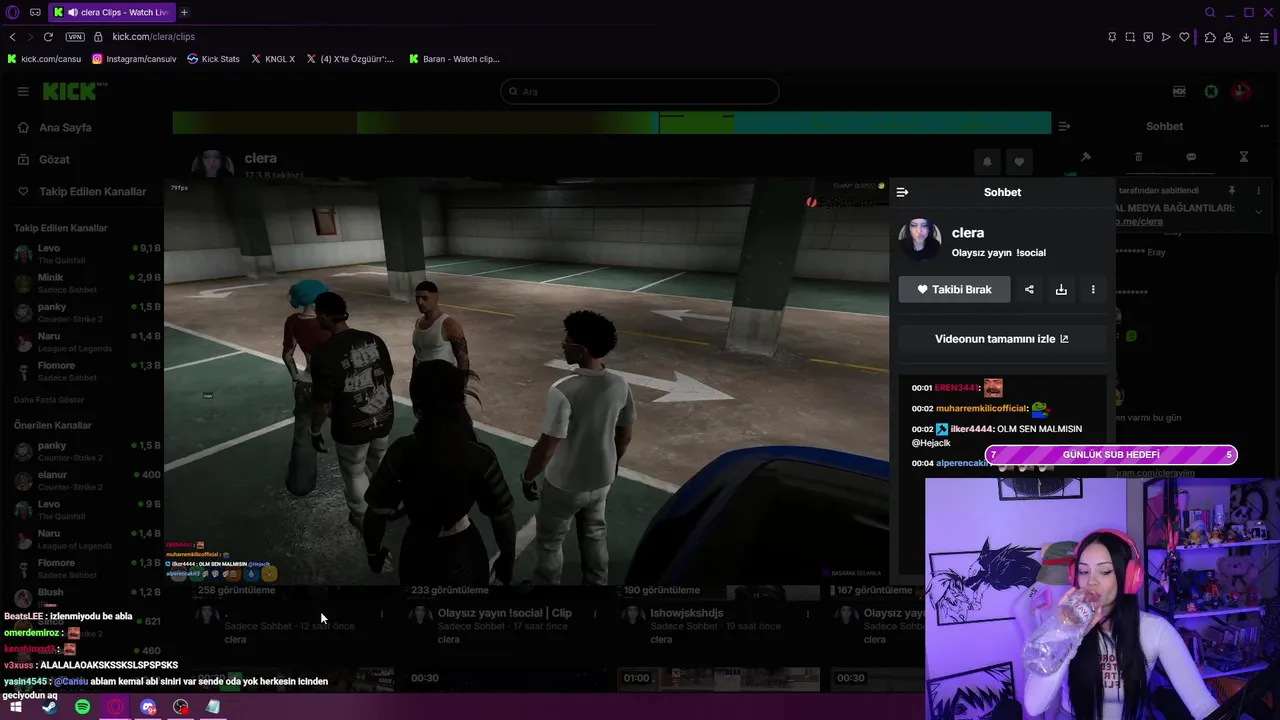The height and width of the screenshot is (720, 1280).
Task: Open the browser extensions cube icon
Action: pos(1210,37)
